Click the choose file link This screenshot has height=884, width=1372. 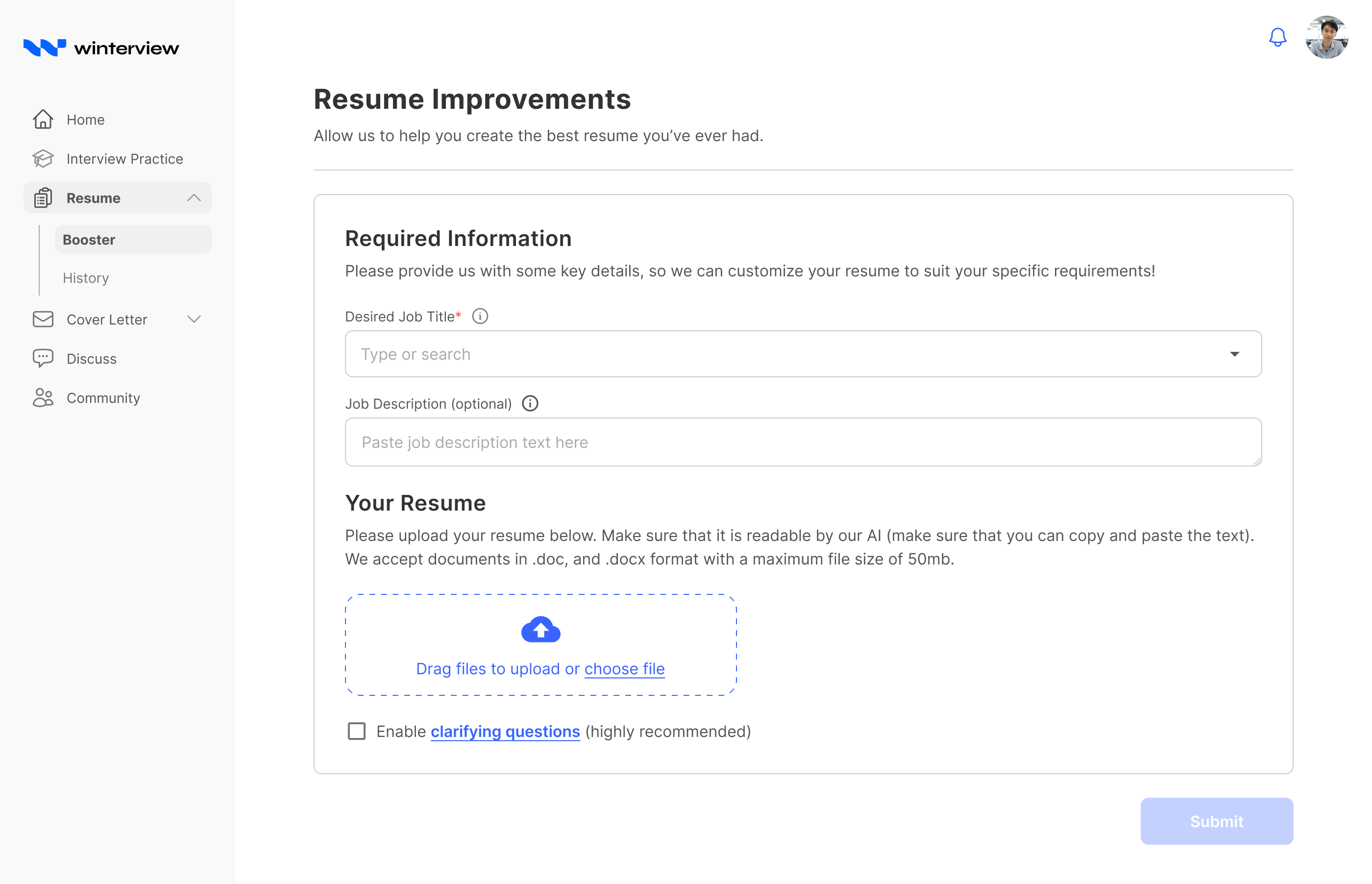(x=624, y=669)
